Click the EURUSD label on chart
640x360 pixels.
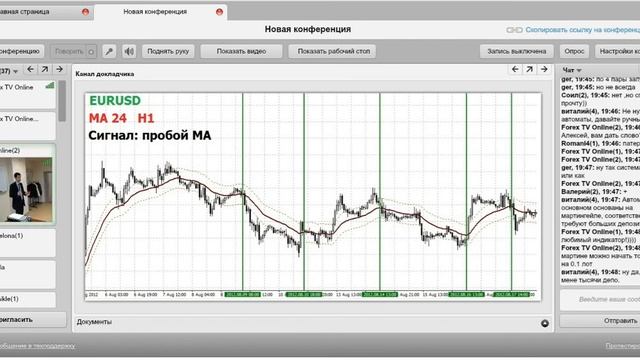(x=115, y=100)
